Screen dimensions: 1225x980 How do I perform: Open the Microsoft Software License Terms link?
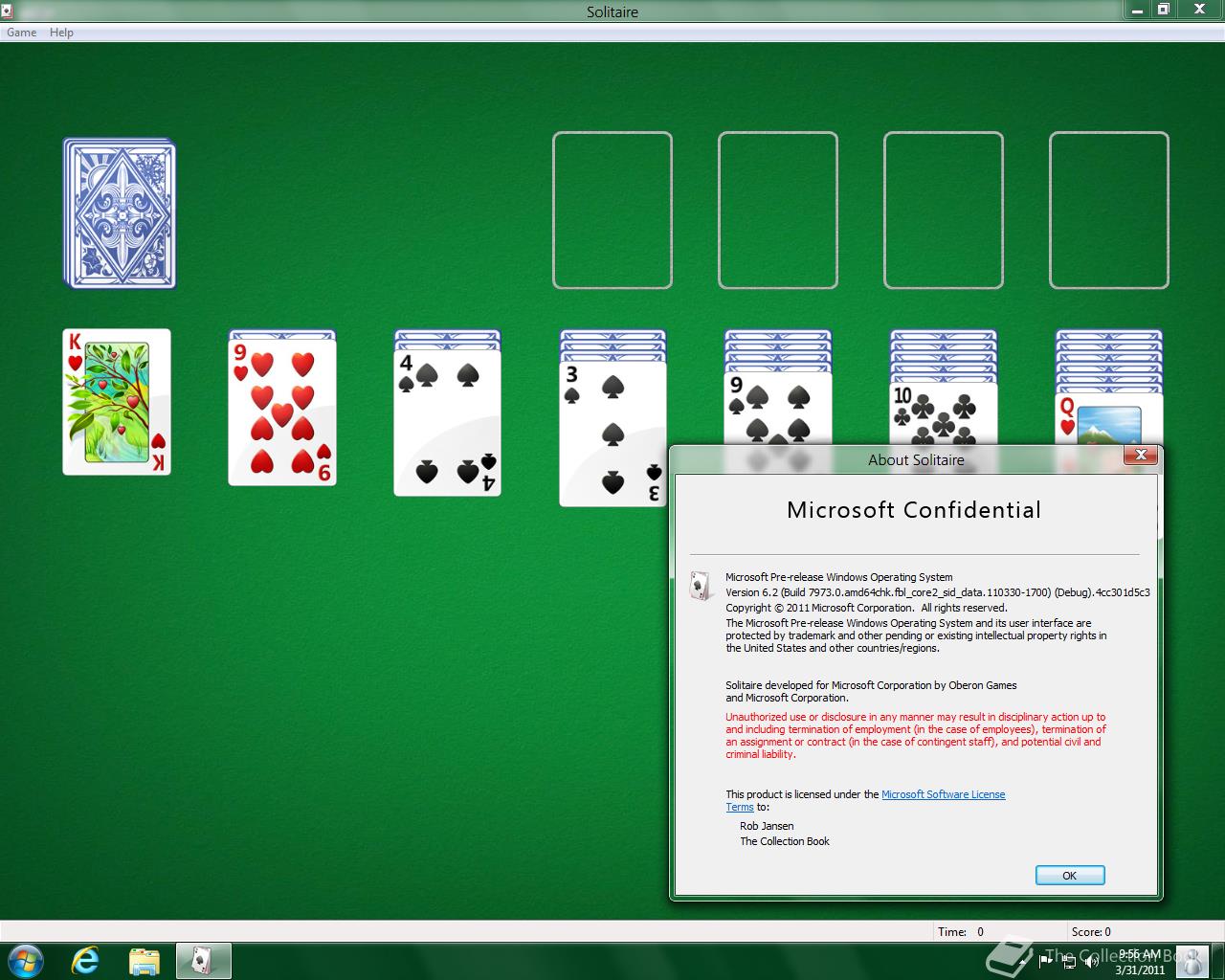point(943,794)
